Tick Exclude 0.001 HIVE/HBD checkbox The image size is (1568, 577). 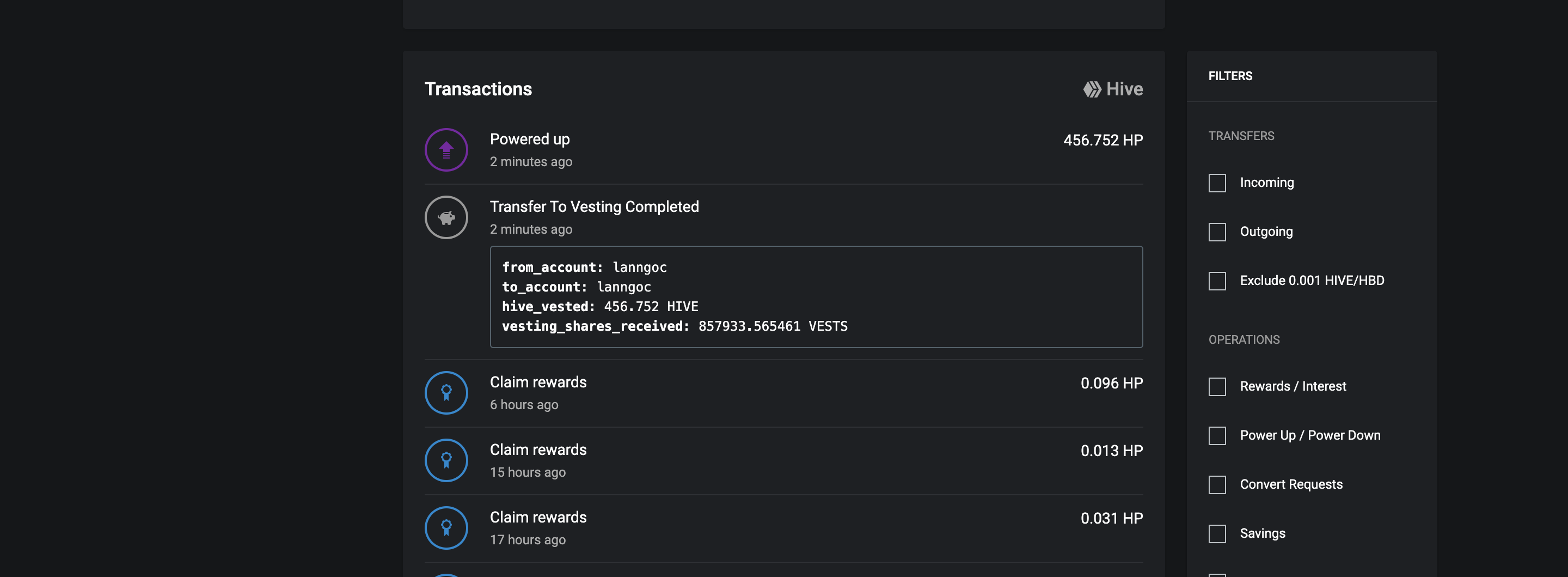(x=1217, y=281)
